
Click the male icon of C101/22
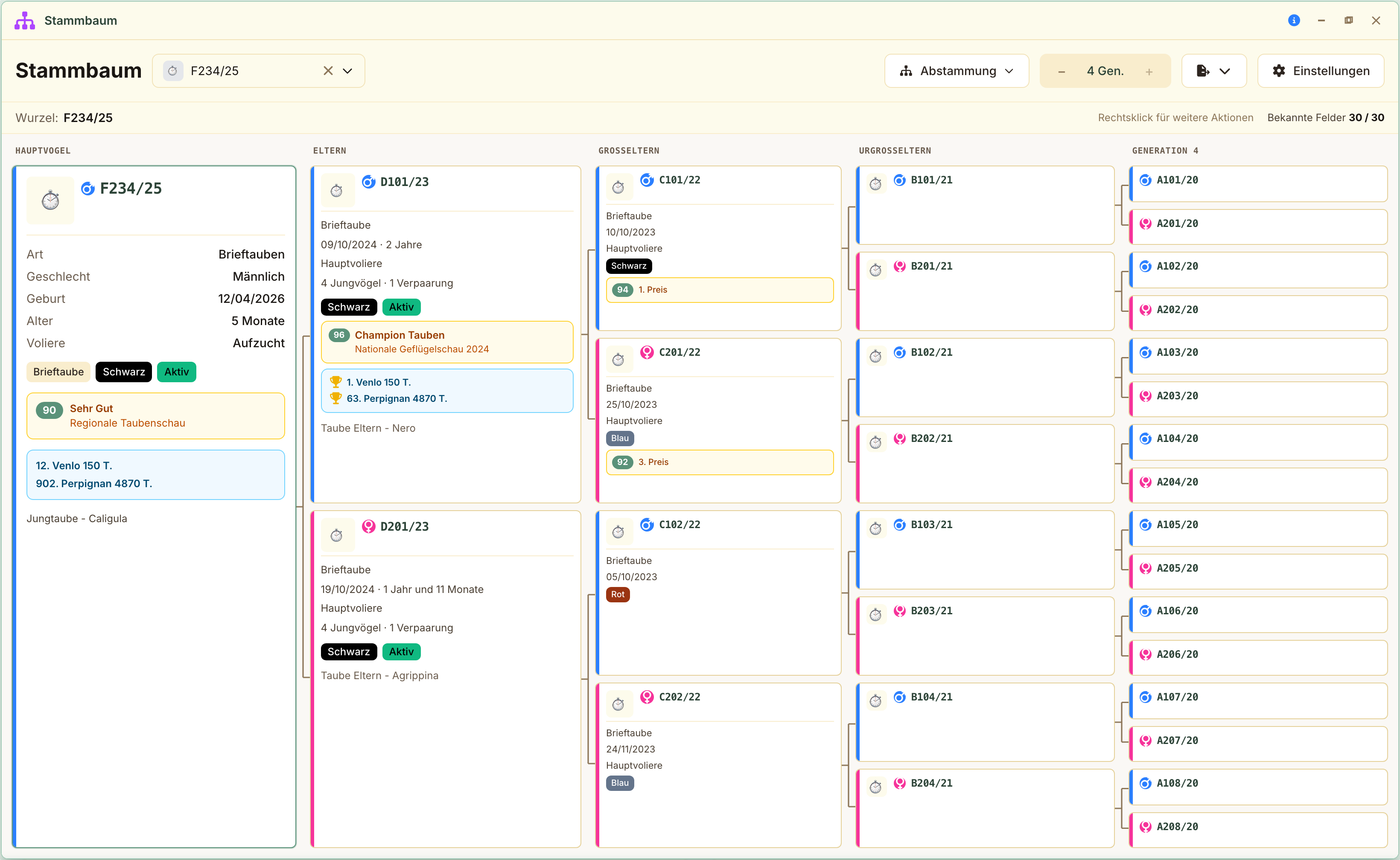647,180
